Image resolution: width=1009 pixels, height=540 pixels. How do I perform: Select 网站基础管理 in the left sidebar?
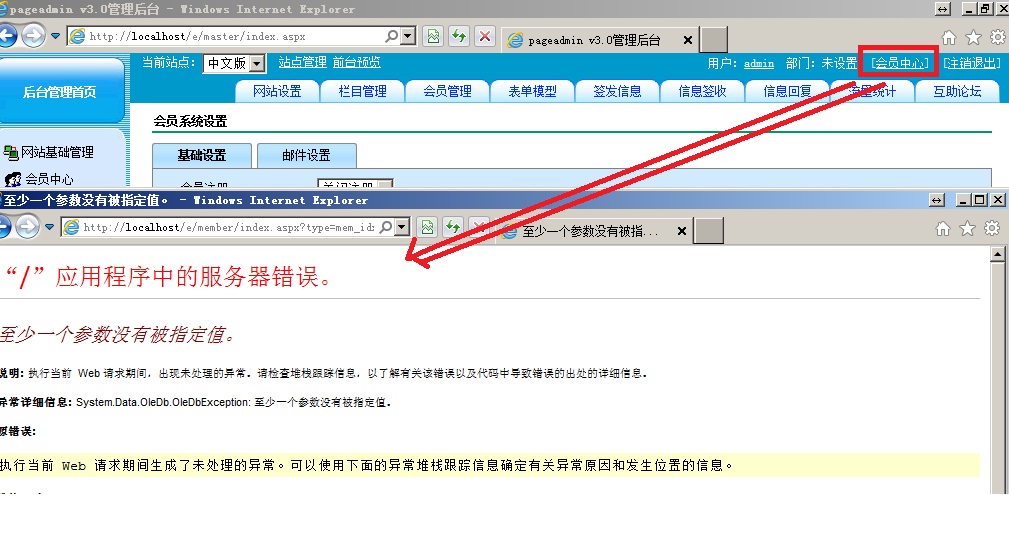pos(57,152)
